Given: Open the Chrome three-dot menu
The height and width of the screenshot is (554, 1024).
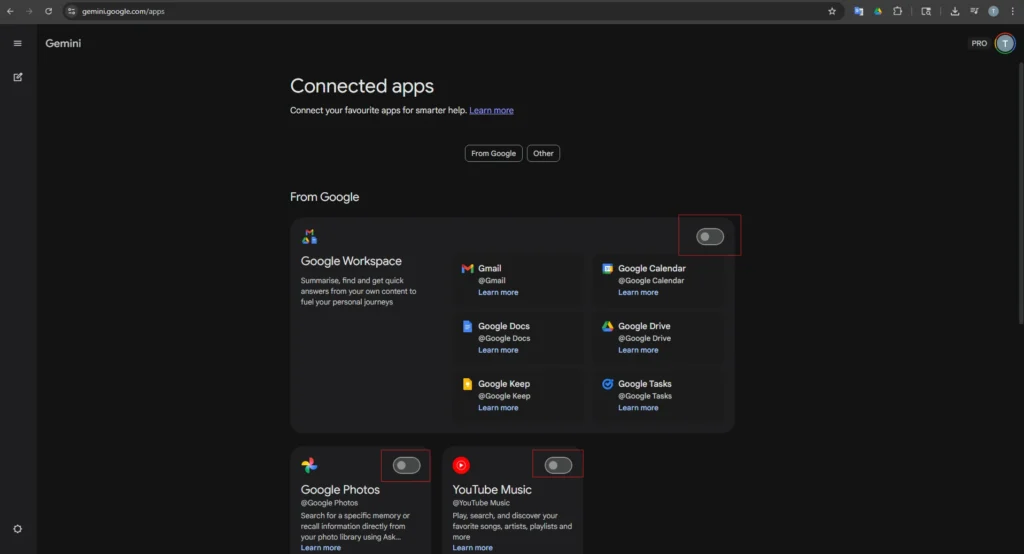Looking at the screenshot, I should (1013, 11).
